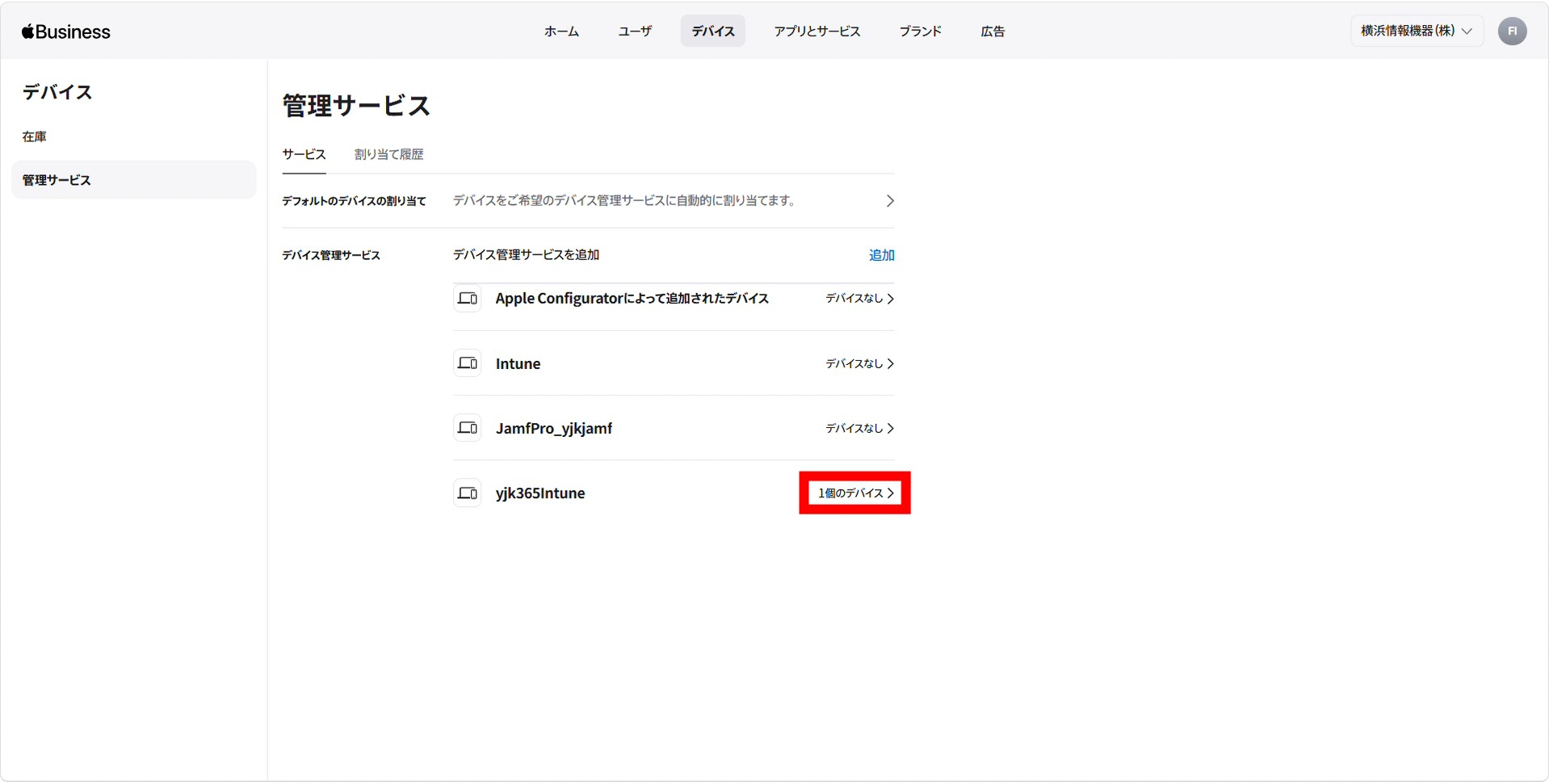Open the FI user avatar menu

click(1512, 31)
